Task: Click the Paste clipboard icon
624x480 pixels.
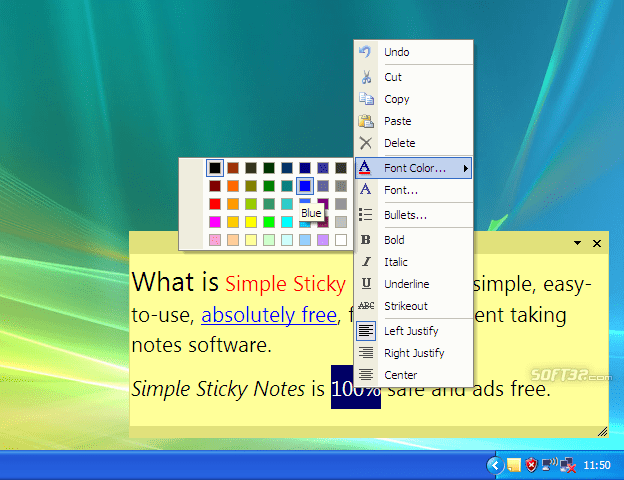Action: pyautogui.click(x=366, y=121)
